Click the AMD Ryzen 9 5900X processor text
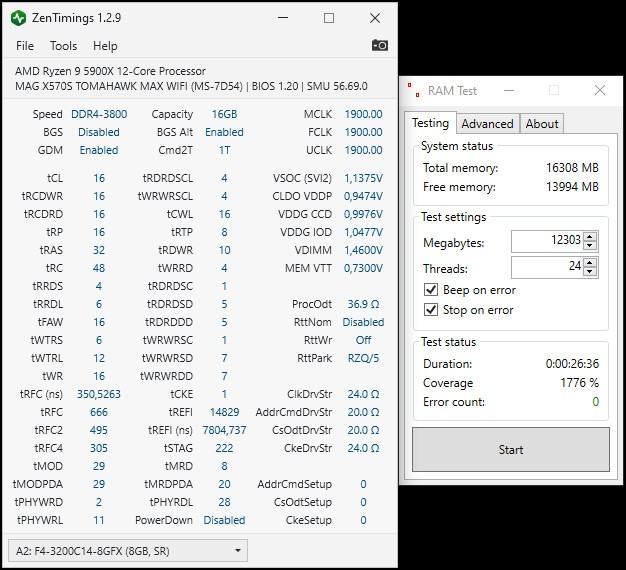 click(x=110, y=71)
